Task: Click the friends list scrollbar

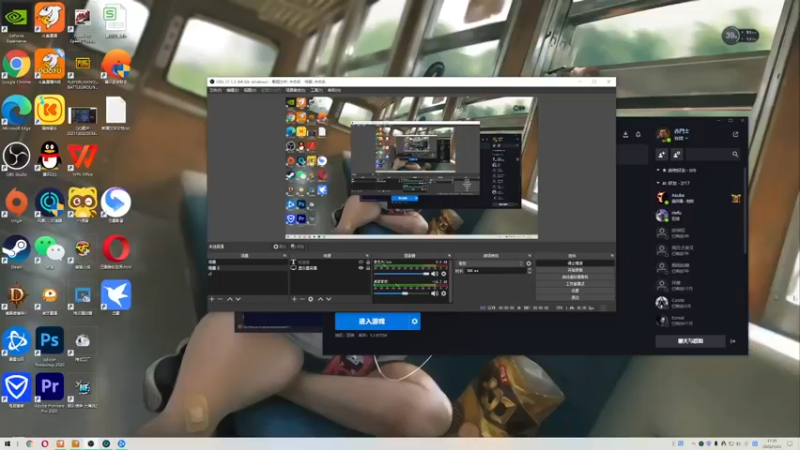Action: [x=744, y=209]
